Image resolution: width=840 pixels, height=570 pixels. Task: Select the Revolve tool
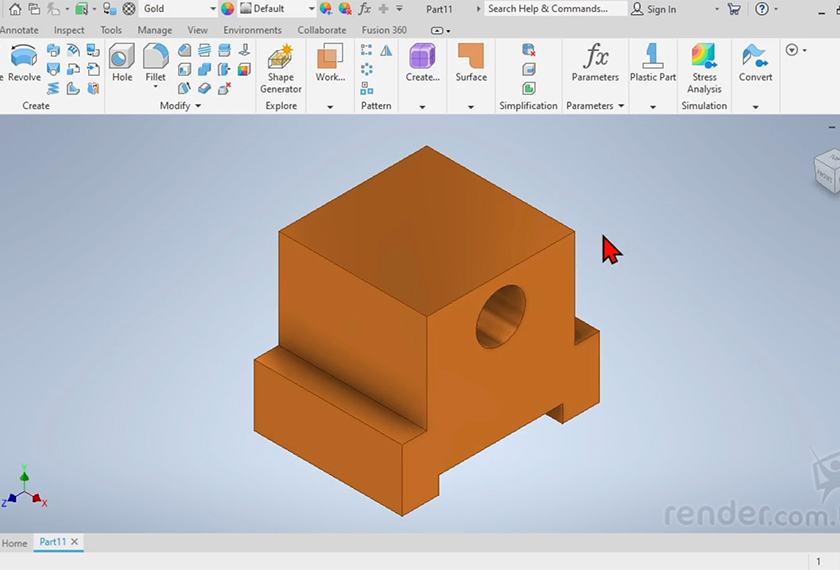coord(24,63)
